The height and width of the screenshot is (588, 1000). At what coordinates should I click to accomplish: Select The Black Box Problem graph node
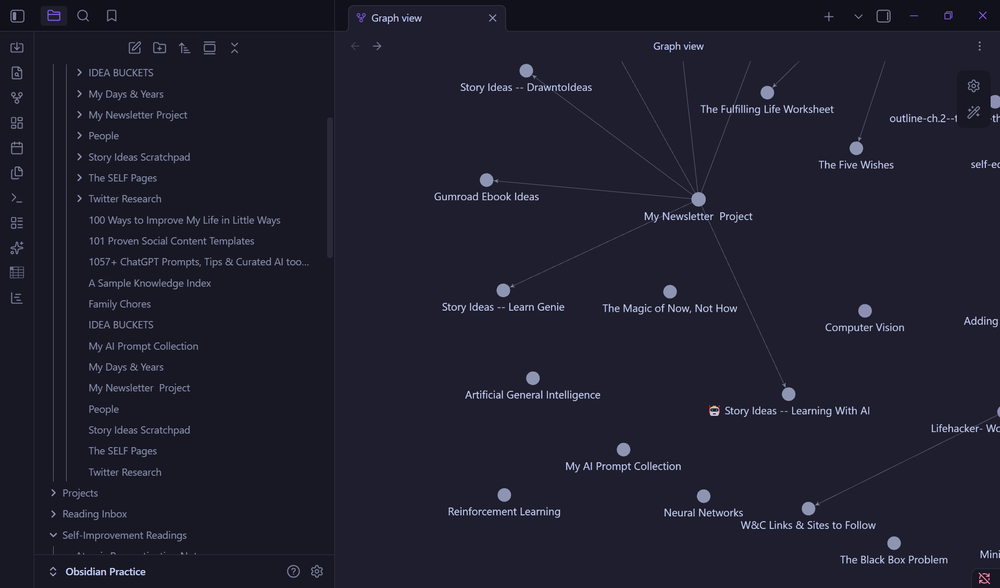(894, 543)
